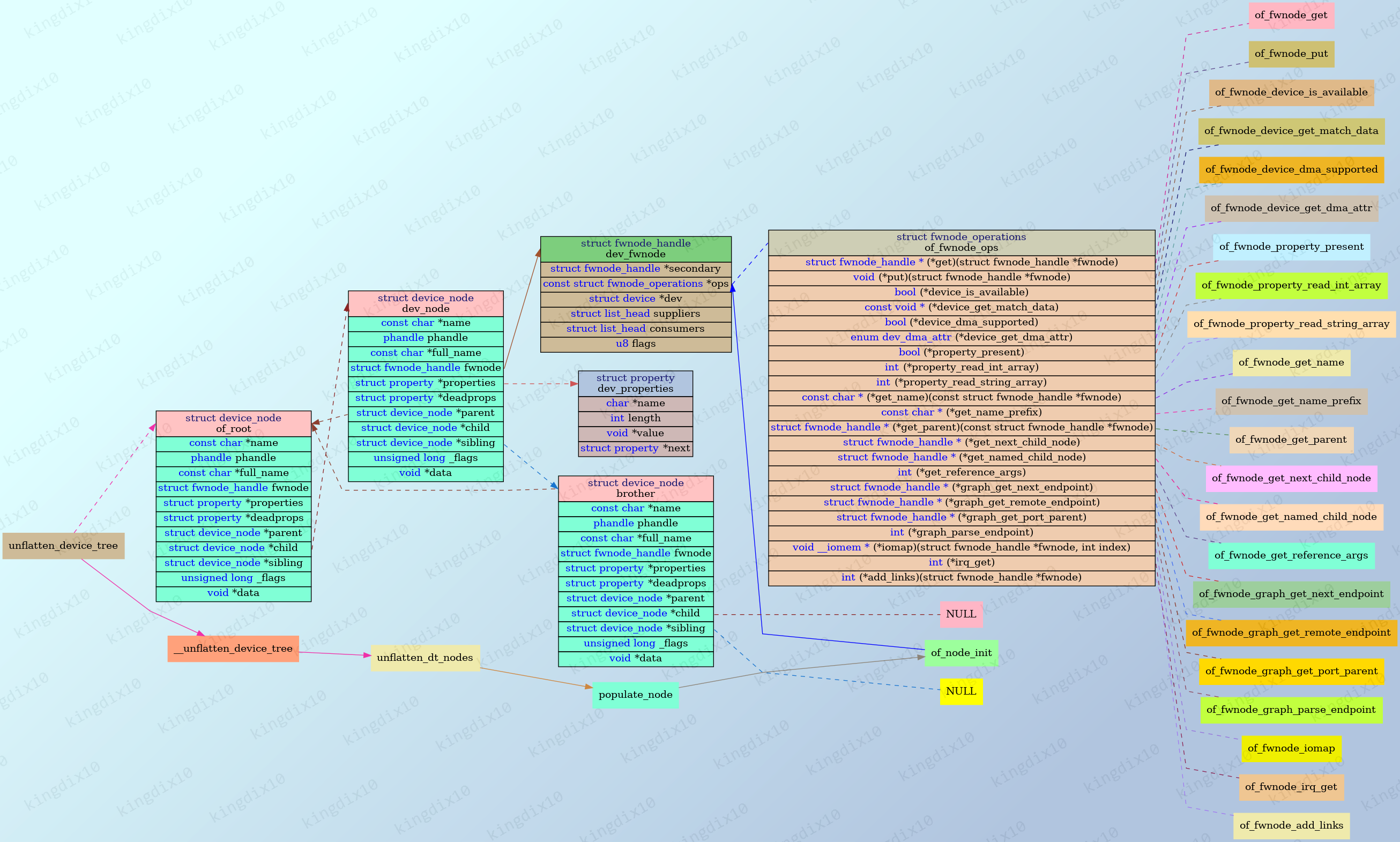Select the of_fwnode_device_is_available node

1291,93
